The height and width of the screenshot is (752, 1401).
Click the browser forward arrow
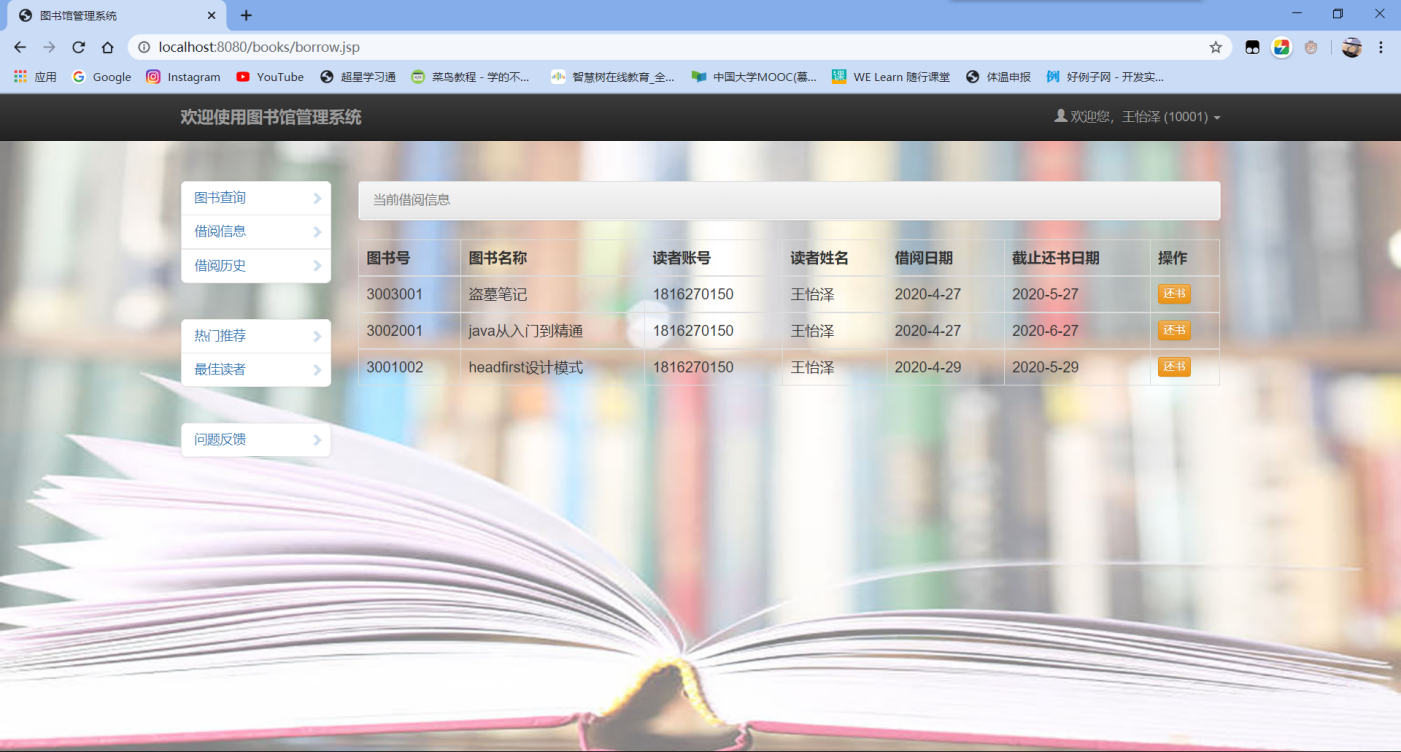coord(49,47)
